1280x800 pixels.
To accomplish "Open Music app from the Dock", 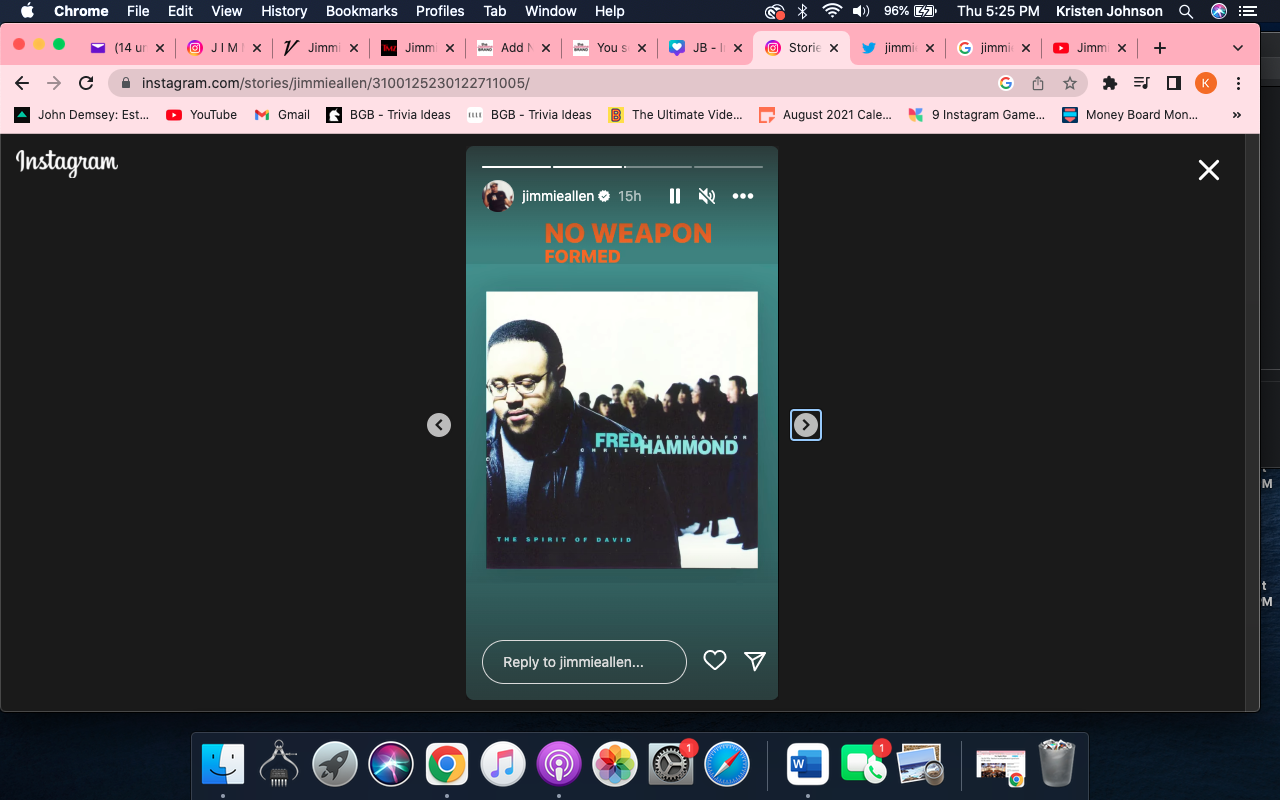I will [503, 766].
